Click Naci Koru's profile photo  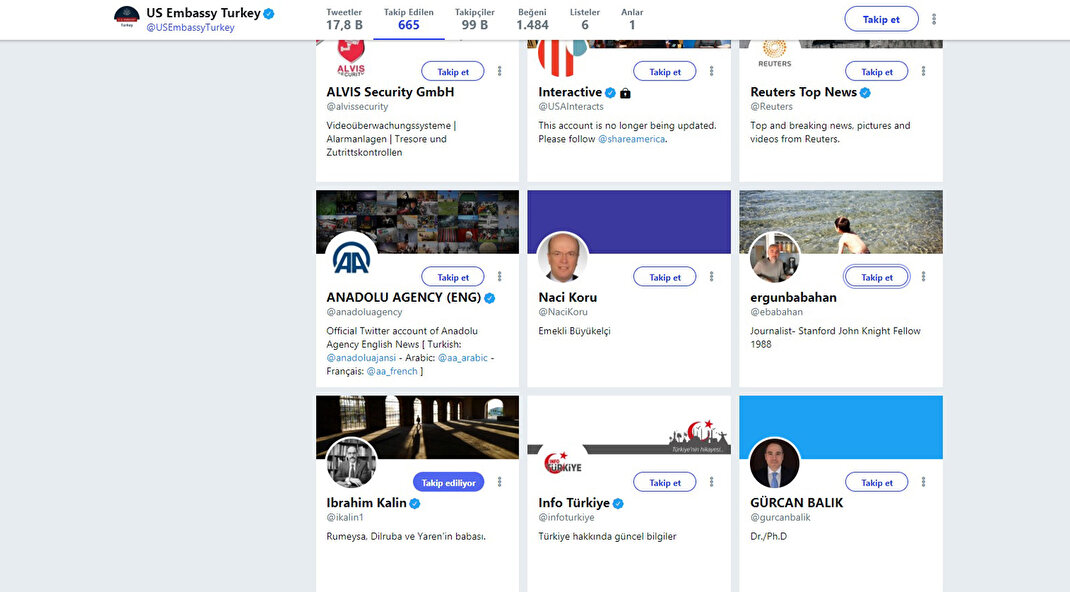562,258
